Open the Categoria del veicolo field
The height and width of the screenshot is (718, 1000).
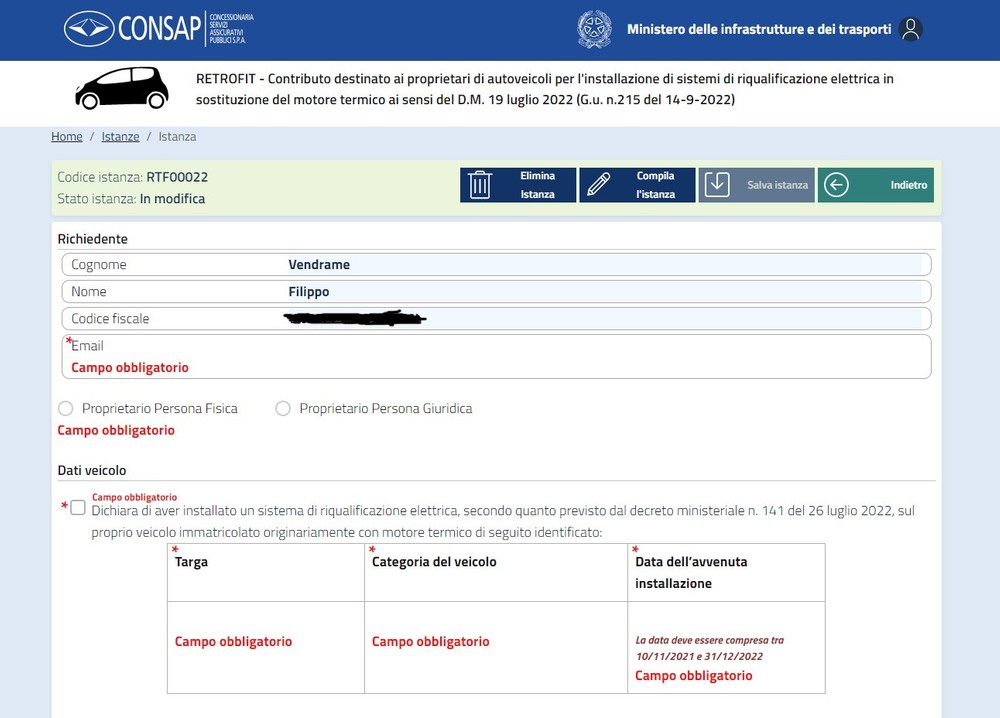[496, 647]
